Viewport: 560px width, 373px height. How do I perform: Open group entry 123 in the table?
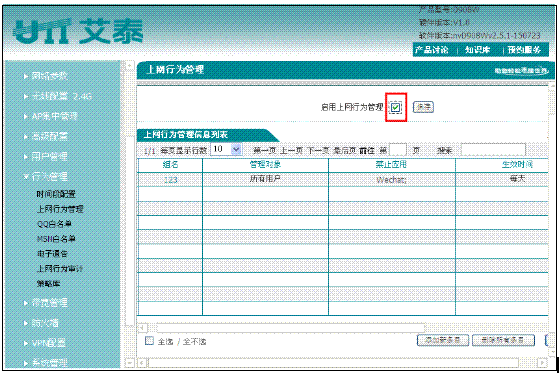tap(170, 180)
